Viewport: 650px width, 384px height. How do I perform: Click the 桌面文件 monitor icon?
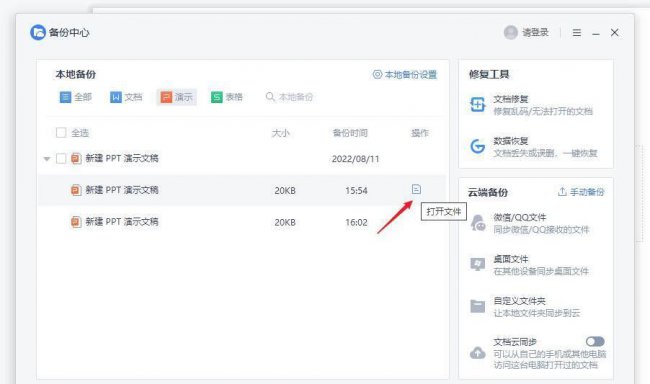pyautogui.click(x=478, y=264)
